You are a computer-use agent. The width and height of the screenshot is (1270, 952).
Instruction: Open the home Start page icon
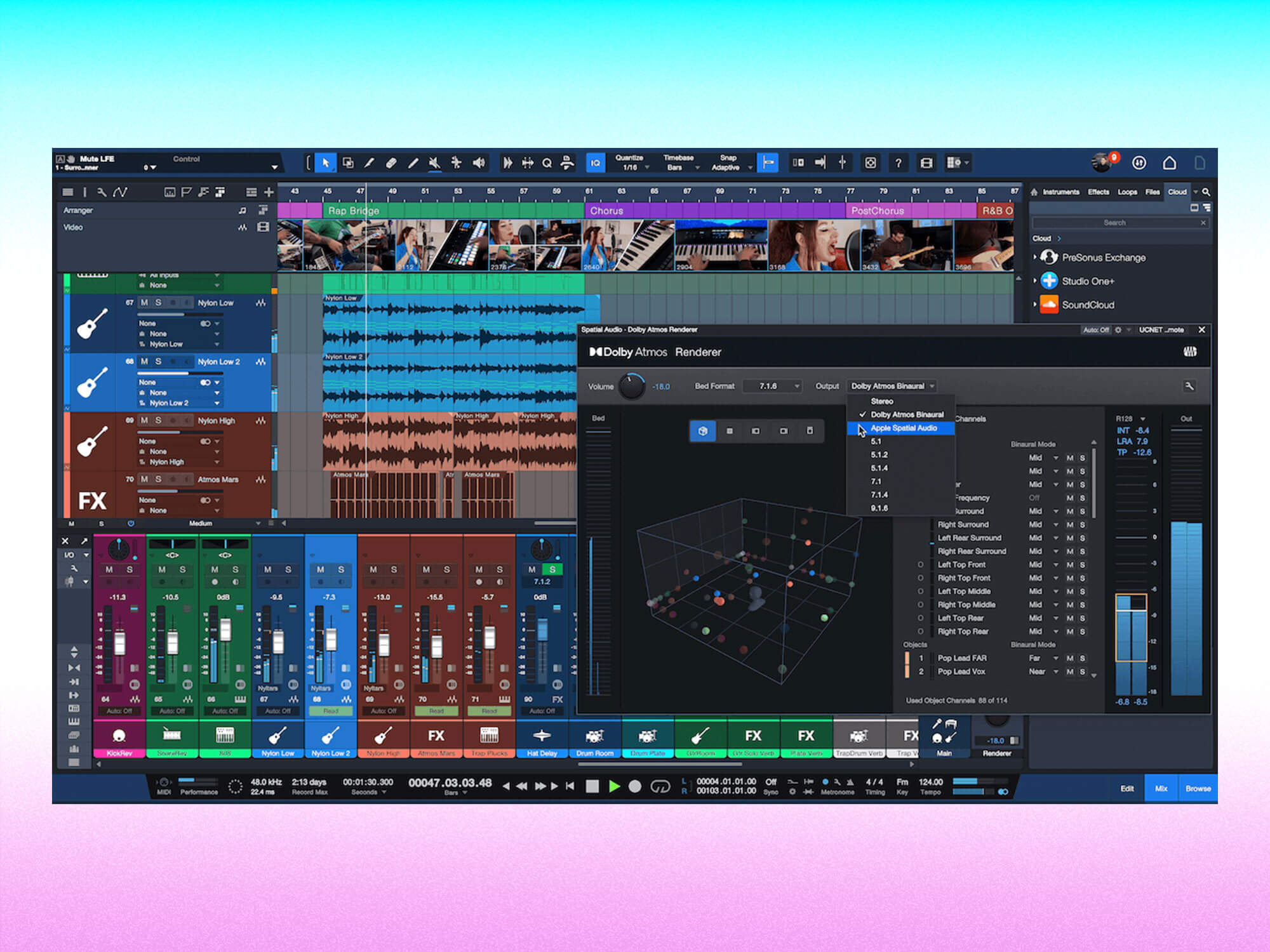[1169, 163]
